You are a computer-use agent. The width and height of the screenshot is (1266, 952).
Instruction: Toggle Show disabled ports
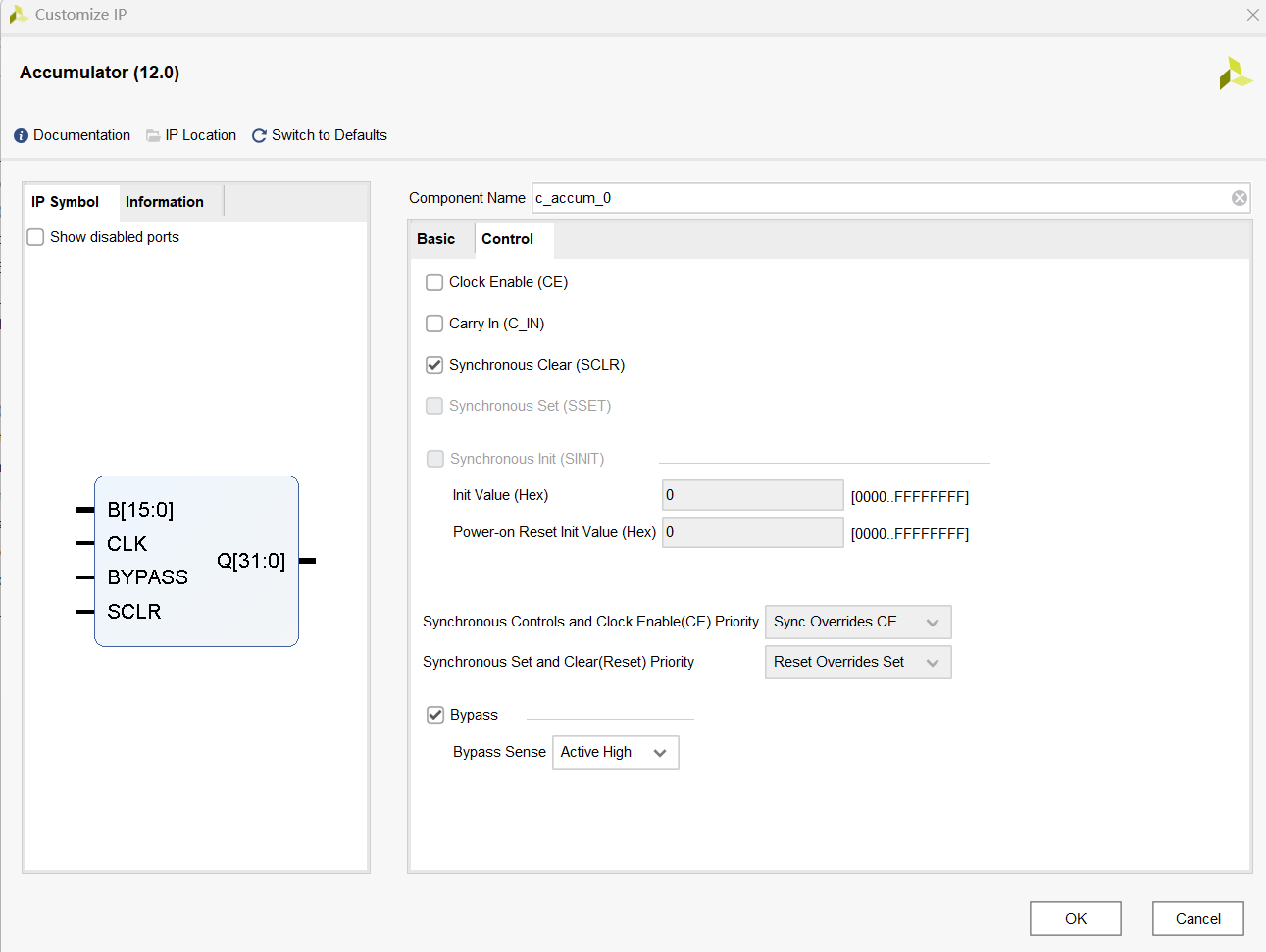[35, 236]
